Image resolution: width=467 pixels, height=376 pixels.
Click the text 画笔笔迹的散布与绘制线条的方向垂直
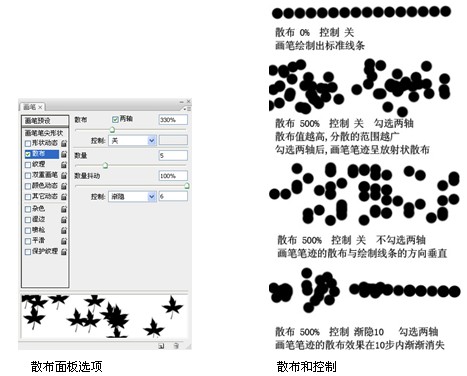(x=362, y=253)
